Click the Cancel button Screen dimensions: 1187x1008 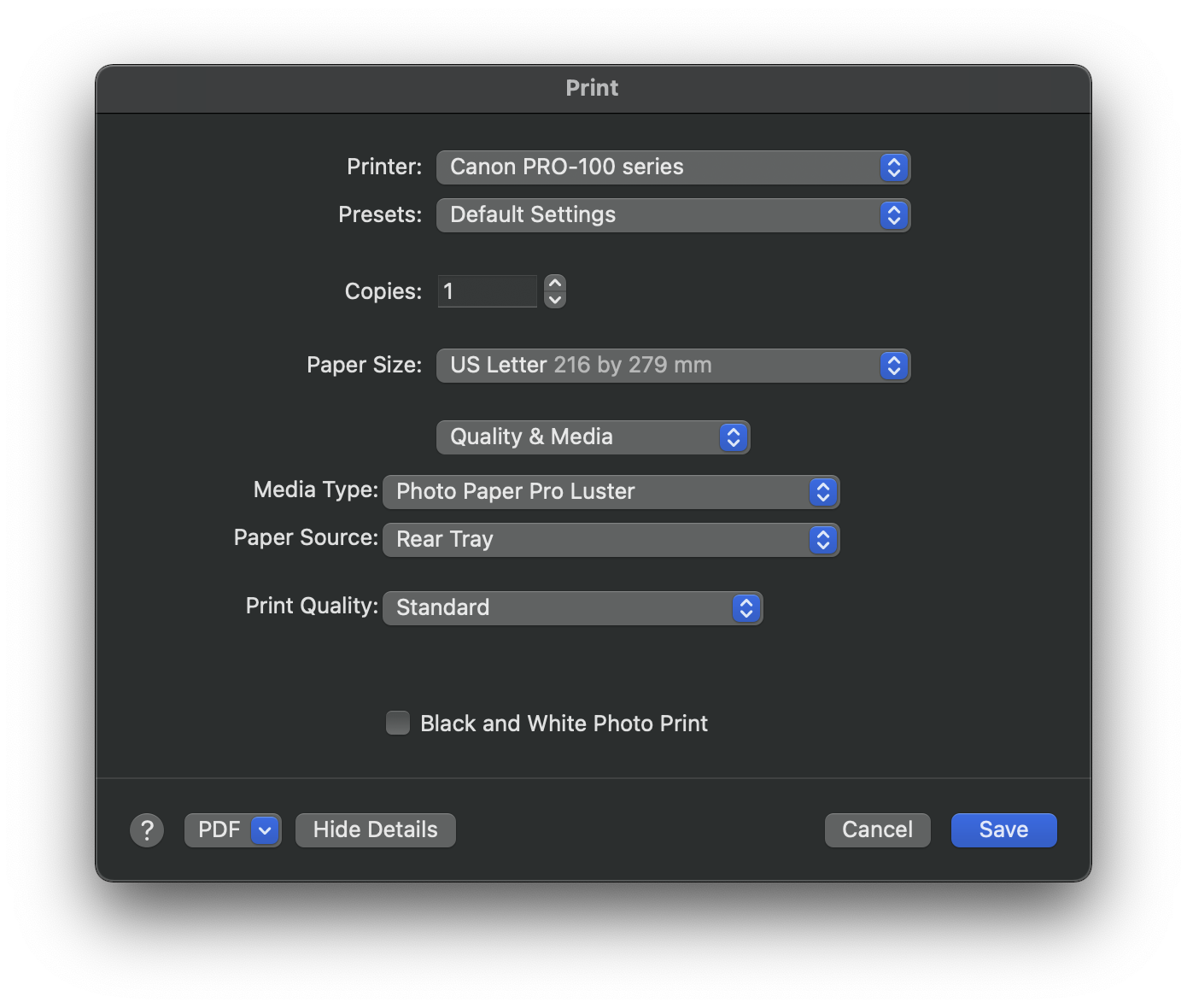coord(877,830)
